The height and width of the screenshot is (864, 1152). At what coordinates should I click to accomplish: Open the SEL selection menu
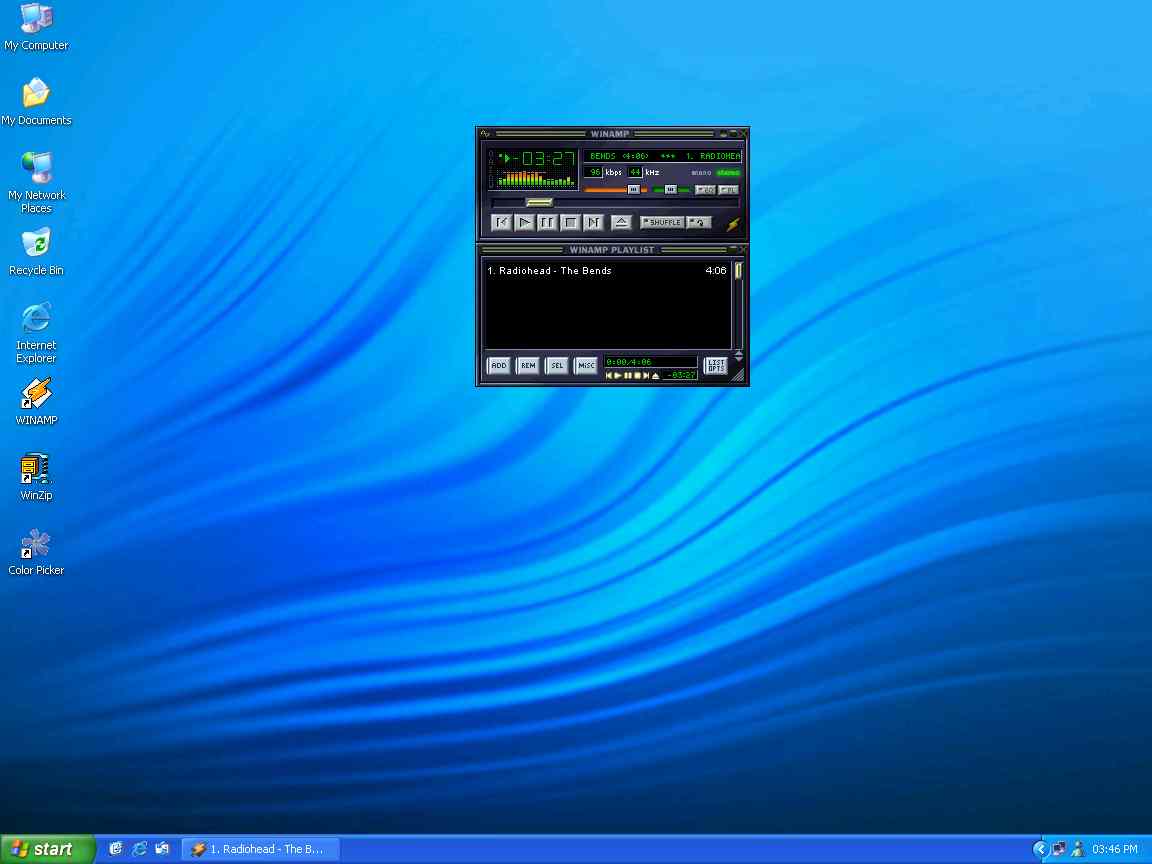tap(557, 366)
